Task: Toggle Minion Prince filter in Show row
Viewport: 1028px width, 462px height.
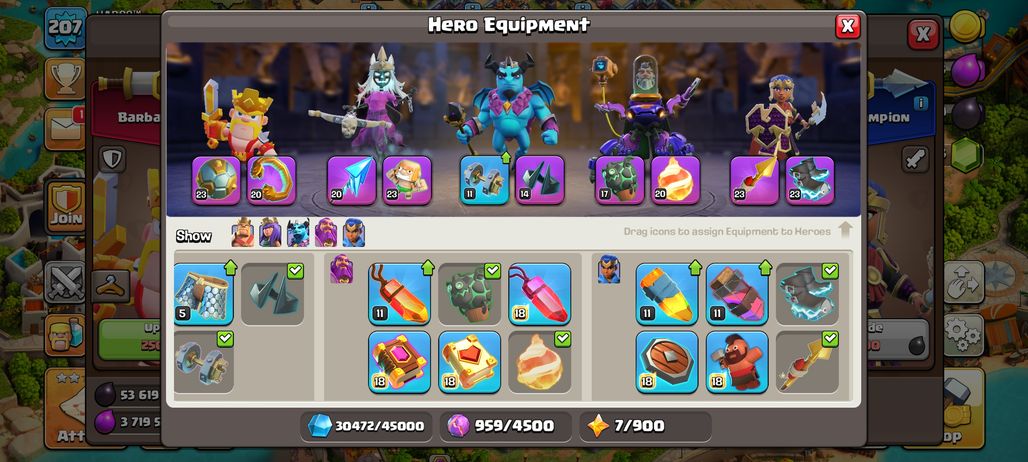Action: [x=298, y=233]
